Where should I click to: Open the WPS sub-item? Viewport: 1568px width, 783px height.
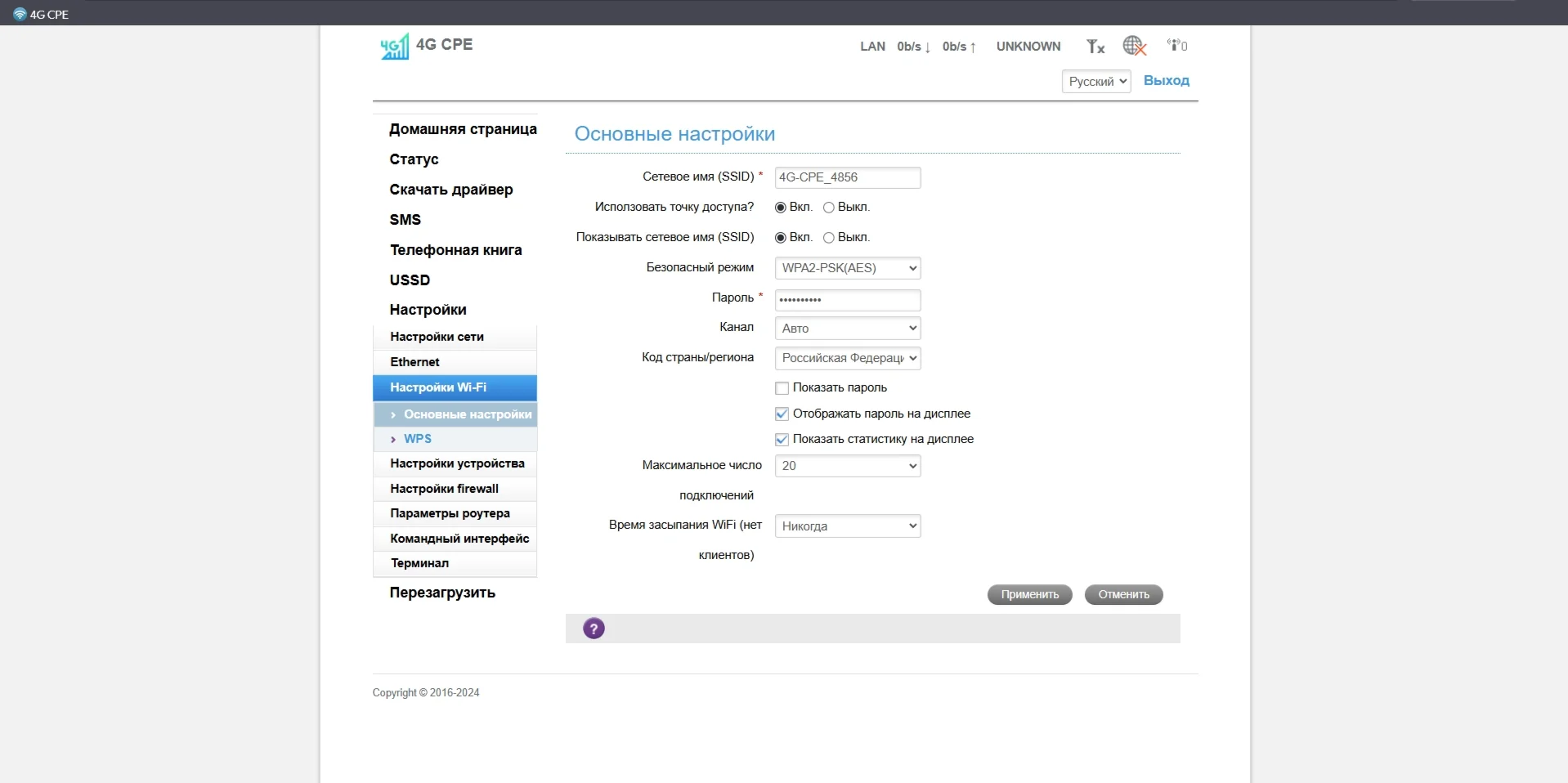pyautogui.click(x=455, y=439)
